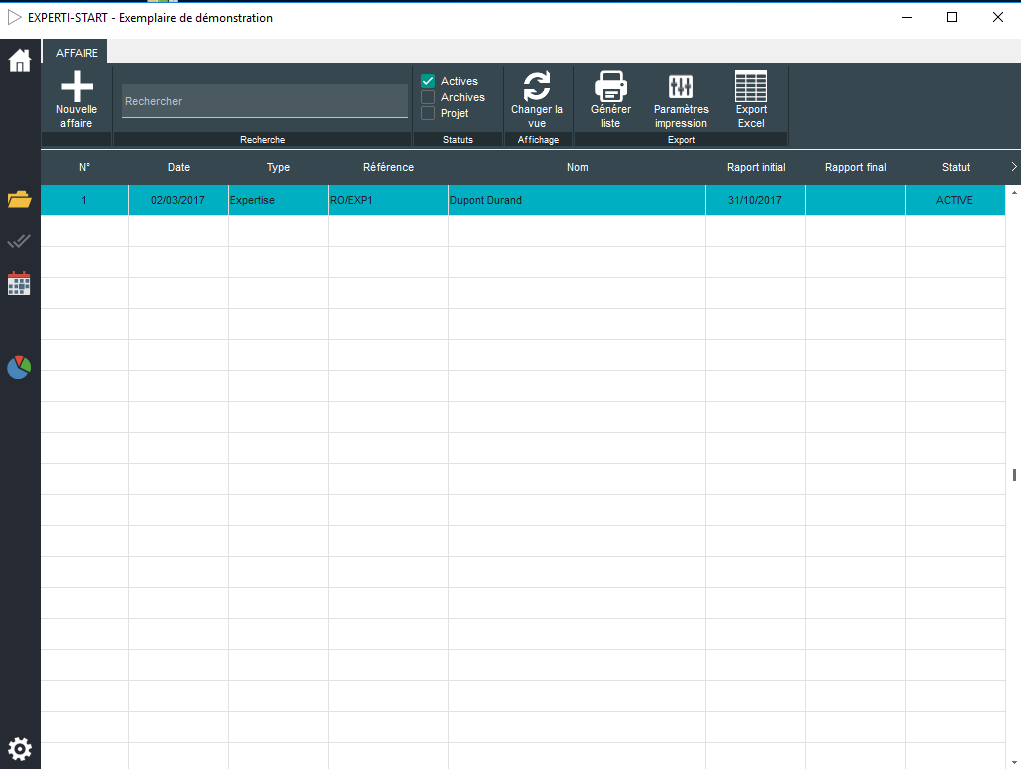This screenshot has height=769, width=1021.
Task: Uncheck the Actives checkbox
Action: (428, 81)
